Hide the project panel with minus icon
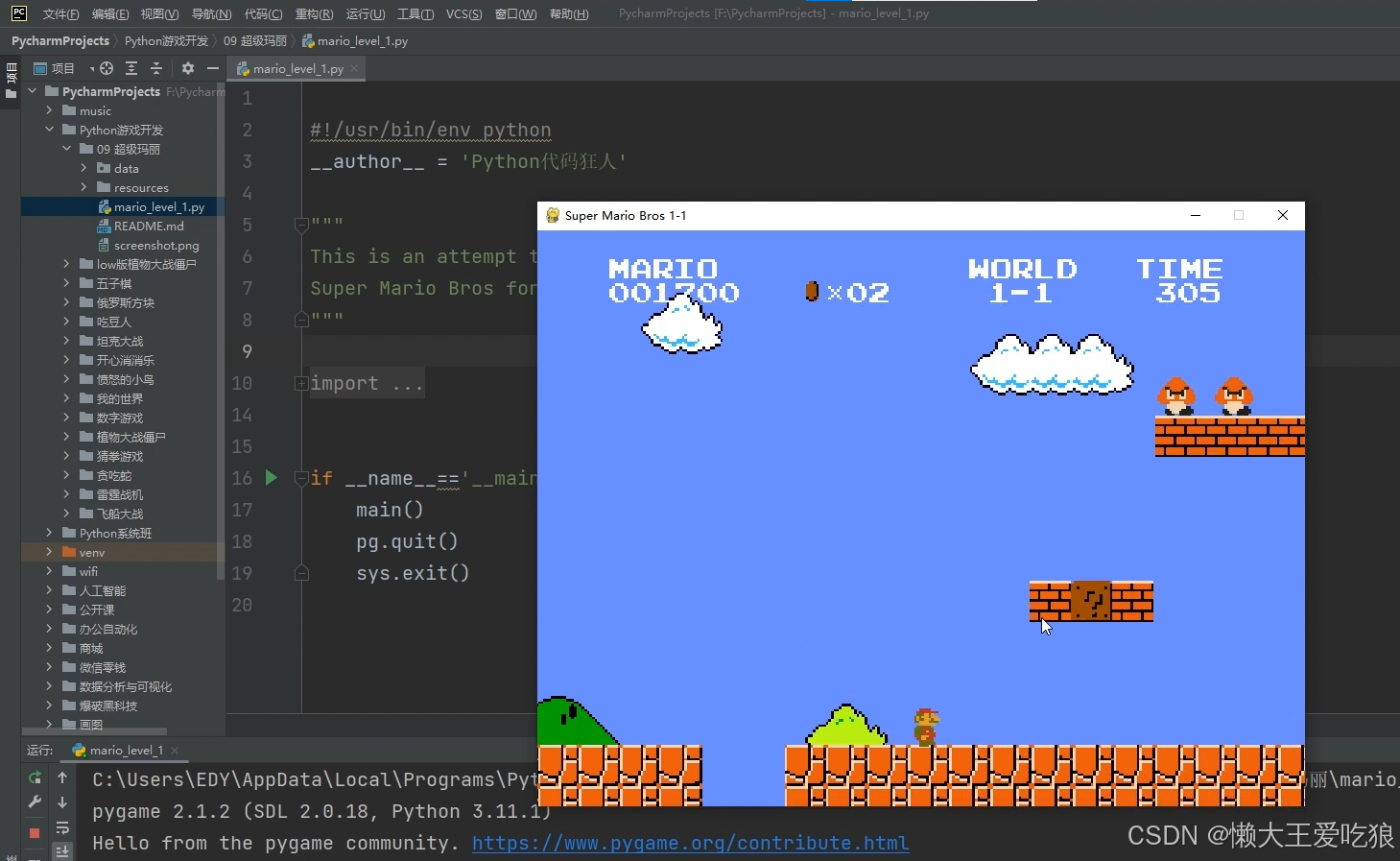This screenshot has width=1400, height=861. (213, 68)
